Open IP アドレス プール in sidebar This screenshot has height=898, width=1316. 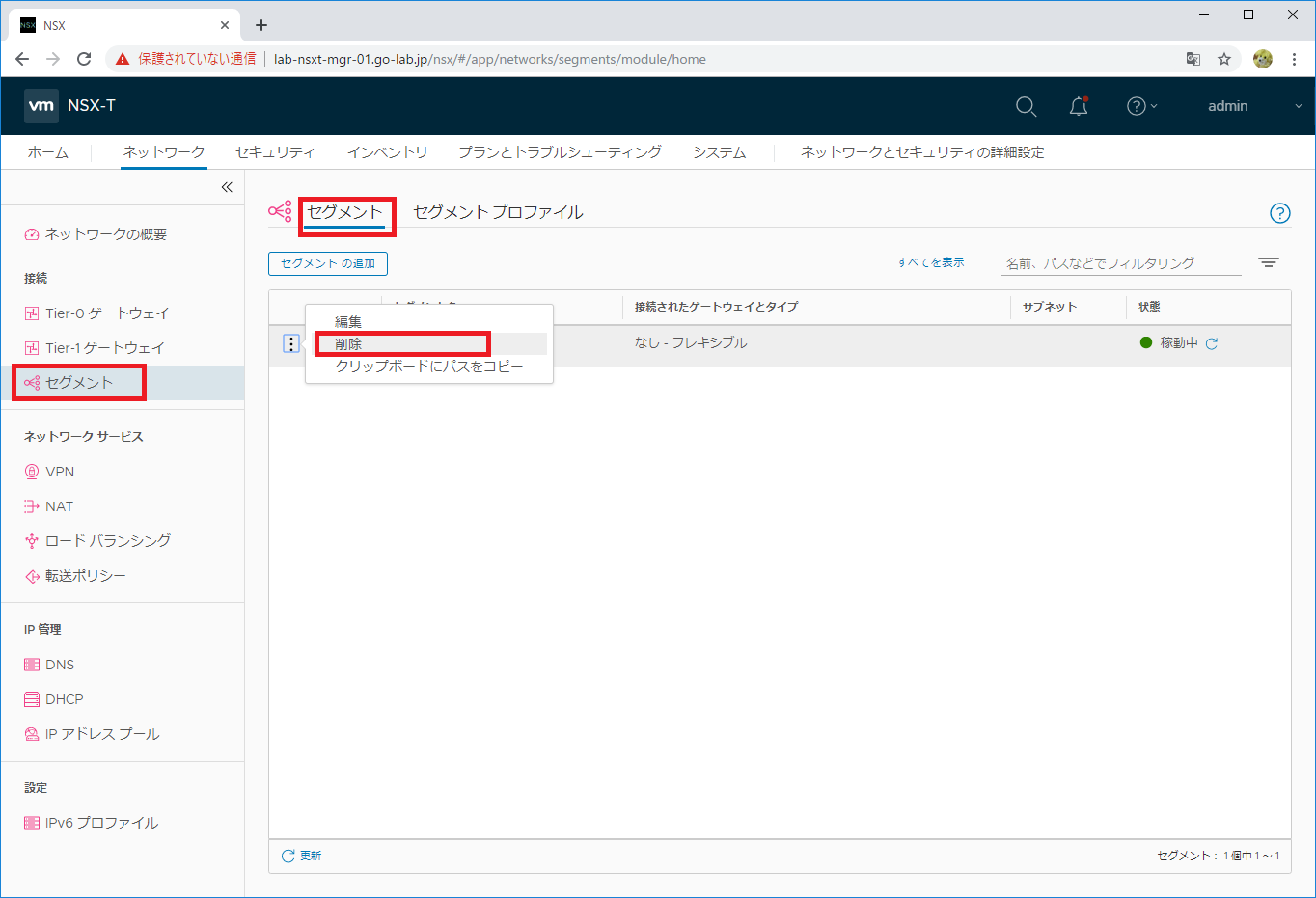coord(102,734)
